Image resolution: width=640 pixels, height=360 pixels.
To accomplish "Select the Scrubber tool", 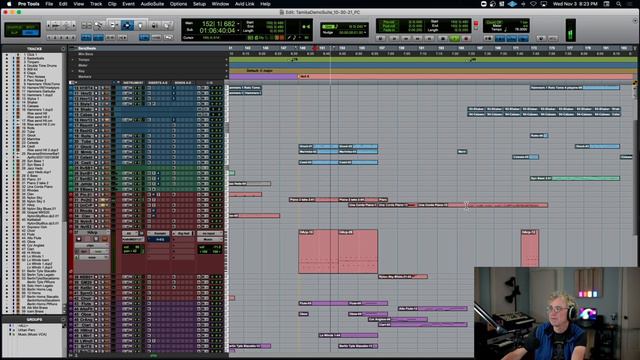I will (x=154, y=25).
